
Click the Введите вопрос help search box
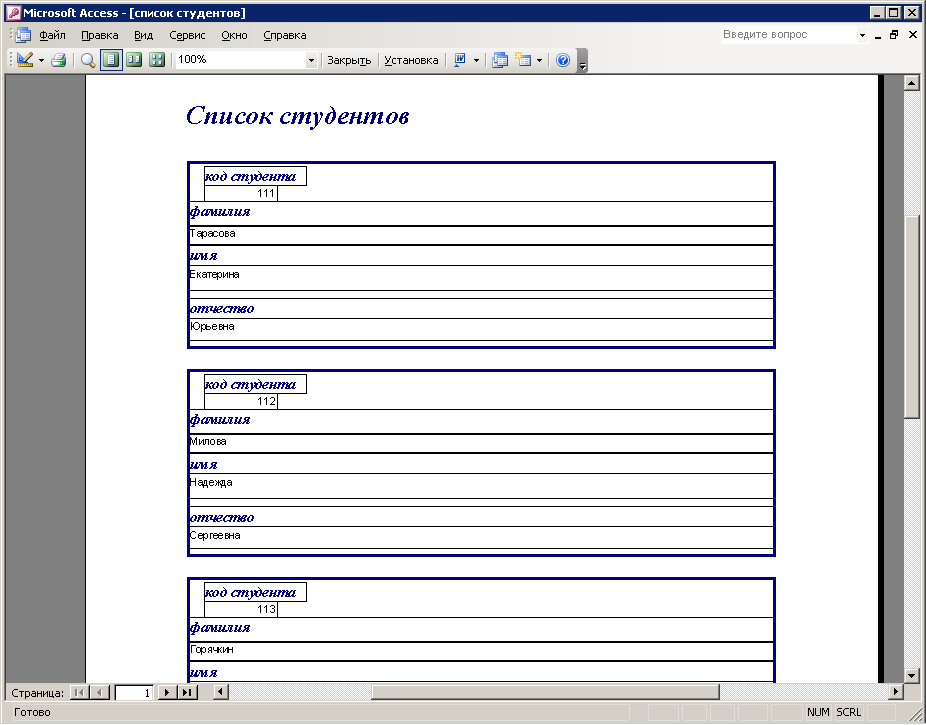coord(788,35)
